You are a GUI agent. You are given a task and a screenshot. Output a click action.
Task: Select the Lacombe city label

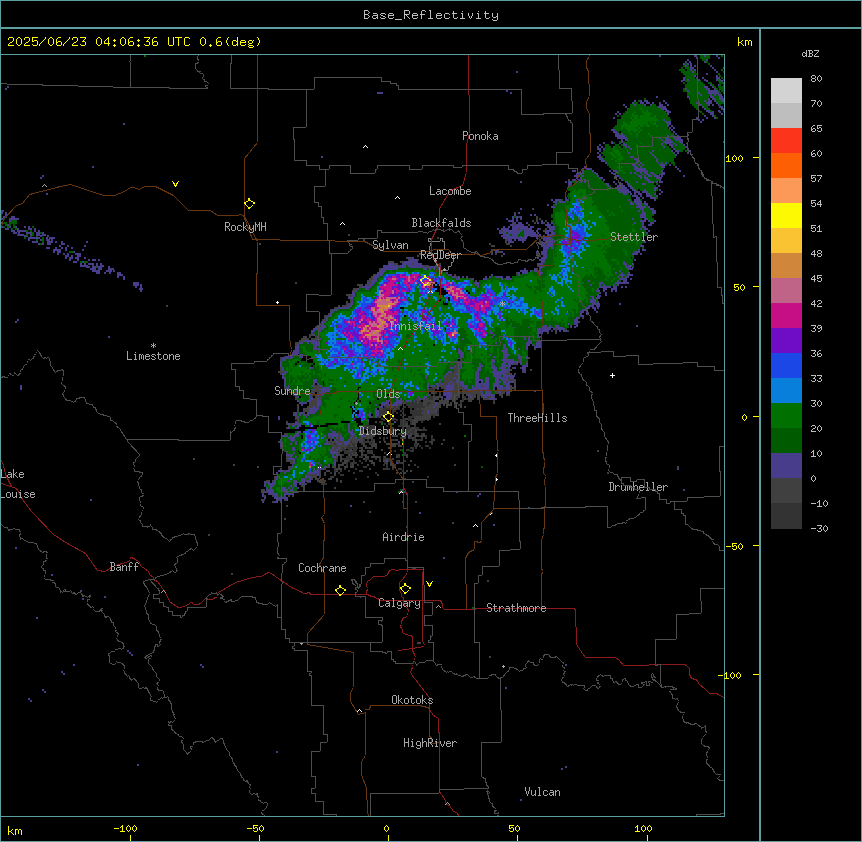[x=450, y=191]
